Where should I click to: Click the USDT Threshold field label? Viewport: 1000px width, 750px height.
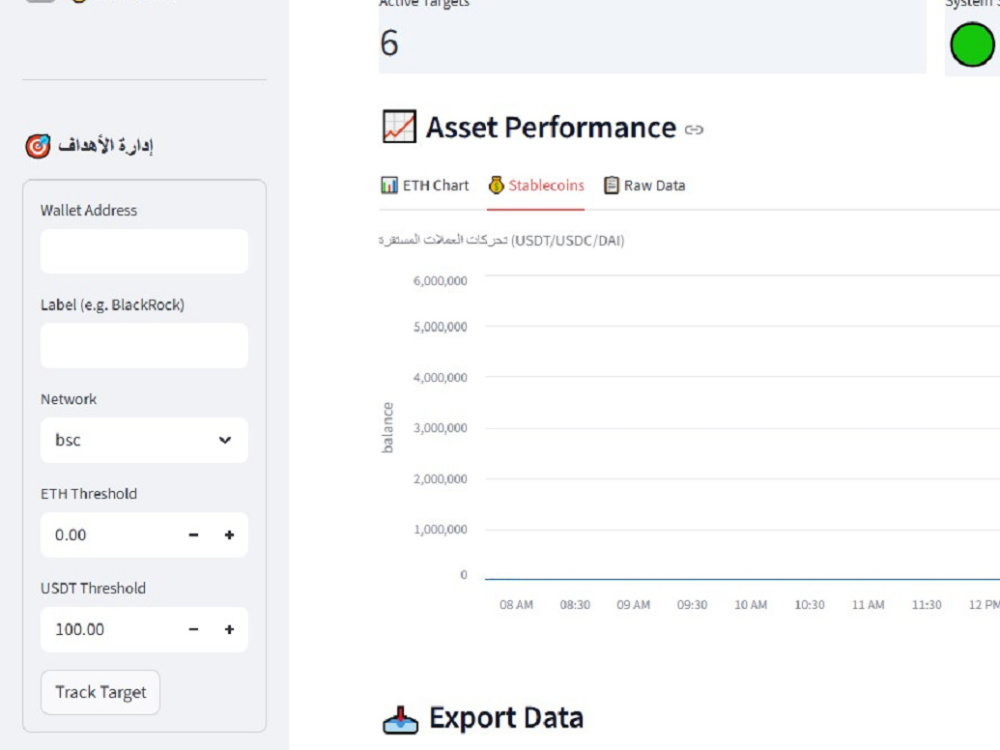tap(93, 588)
